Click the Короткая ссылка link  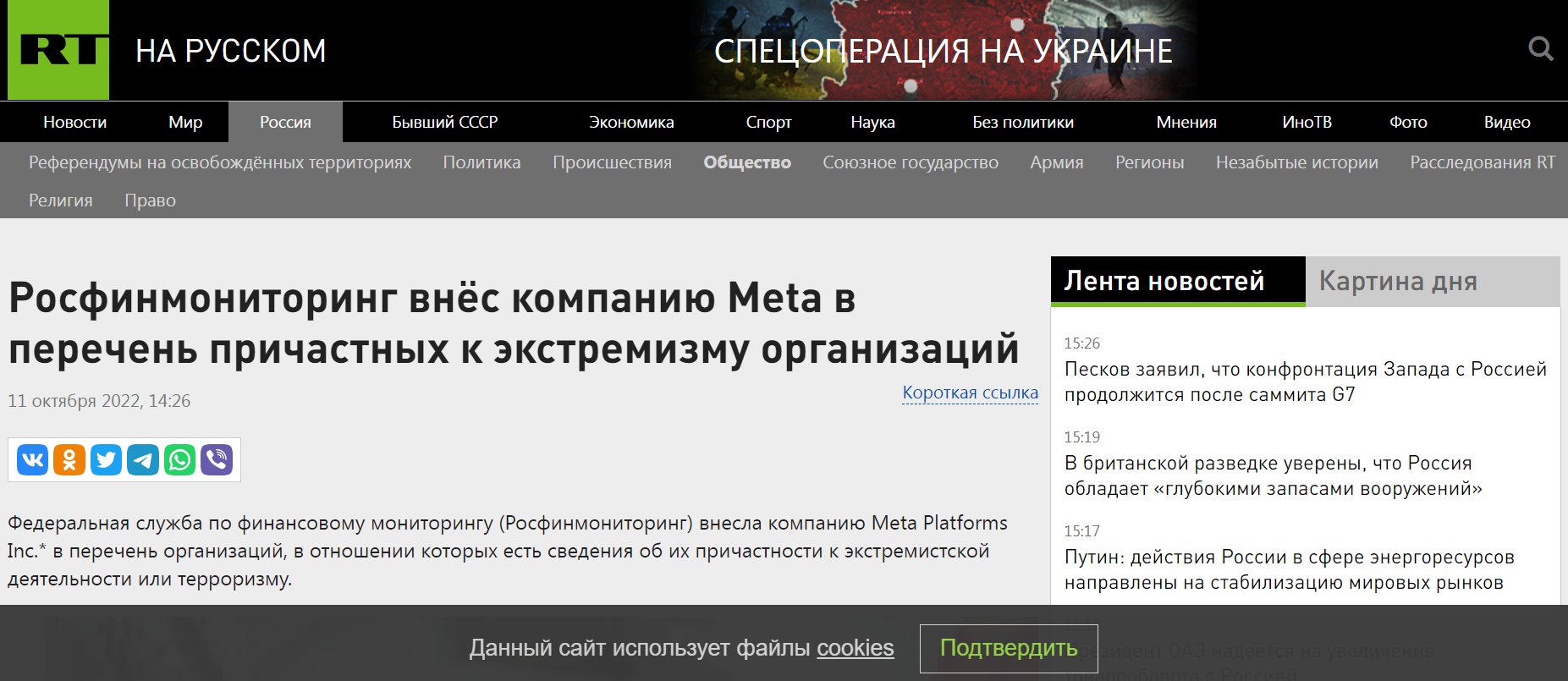point(970,393)
